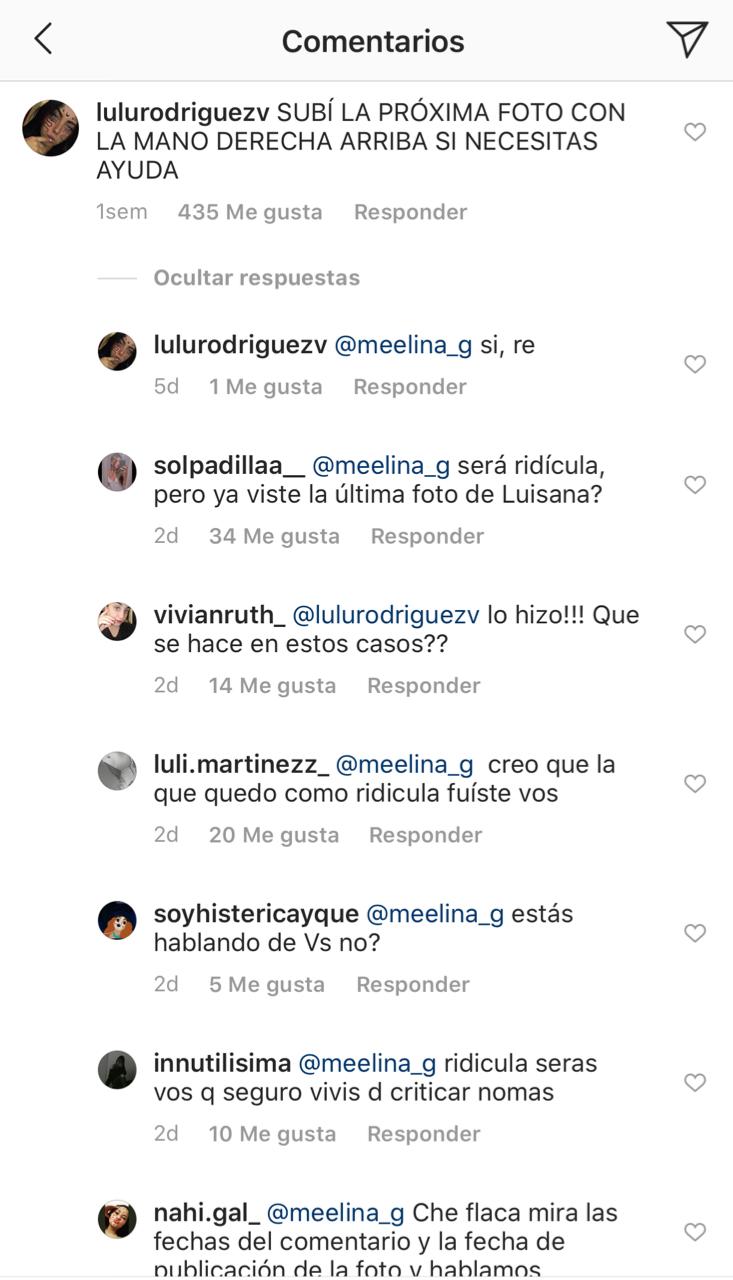Go back using the top-left arrow
733x1280 pixels.
click(x=42, y=40)
